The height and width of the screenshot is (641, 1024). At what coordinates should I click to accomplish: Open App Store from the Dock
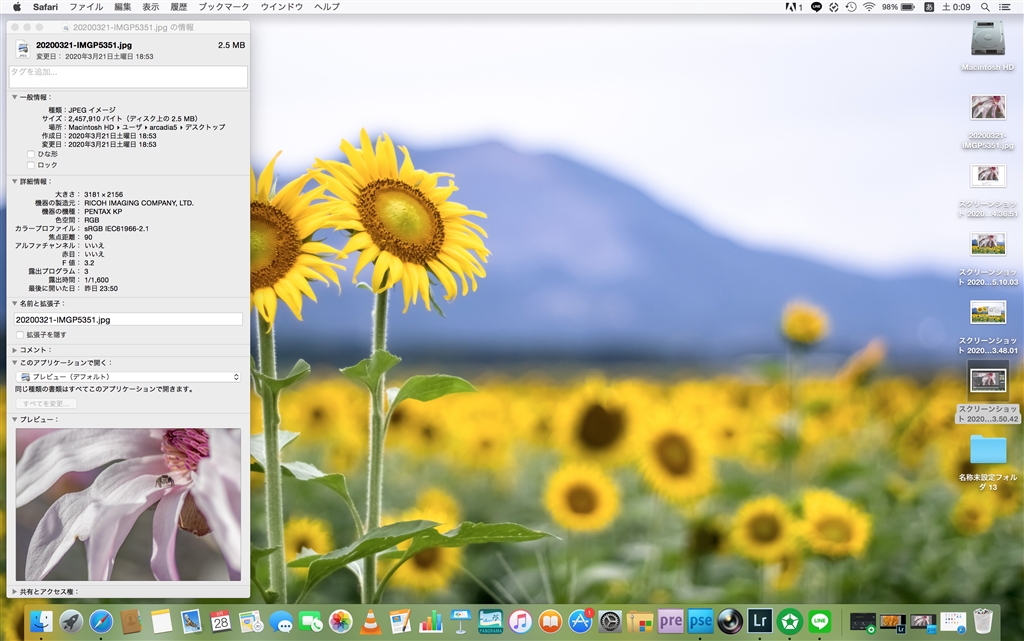(580, 621)
